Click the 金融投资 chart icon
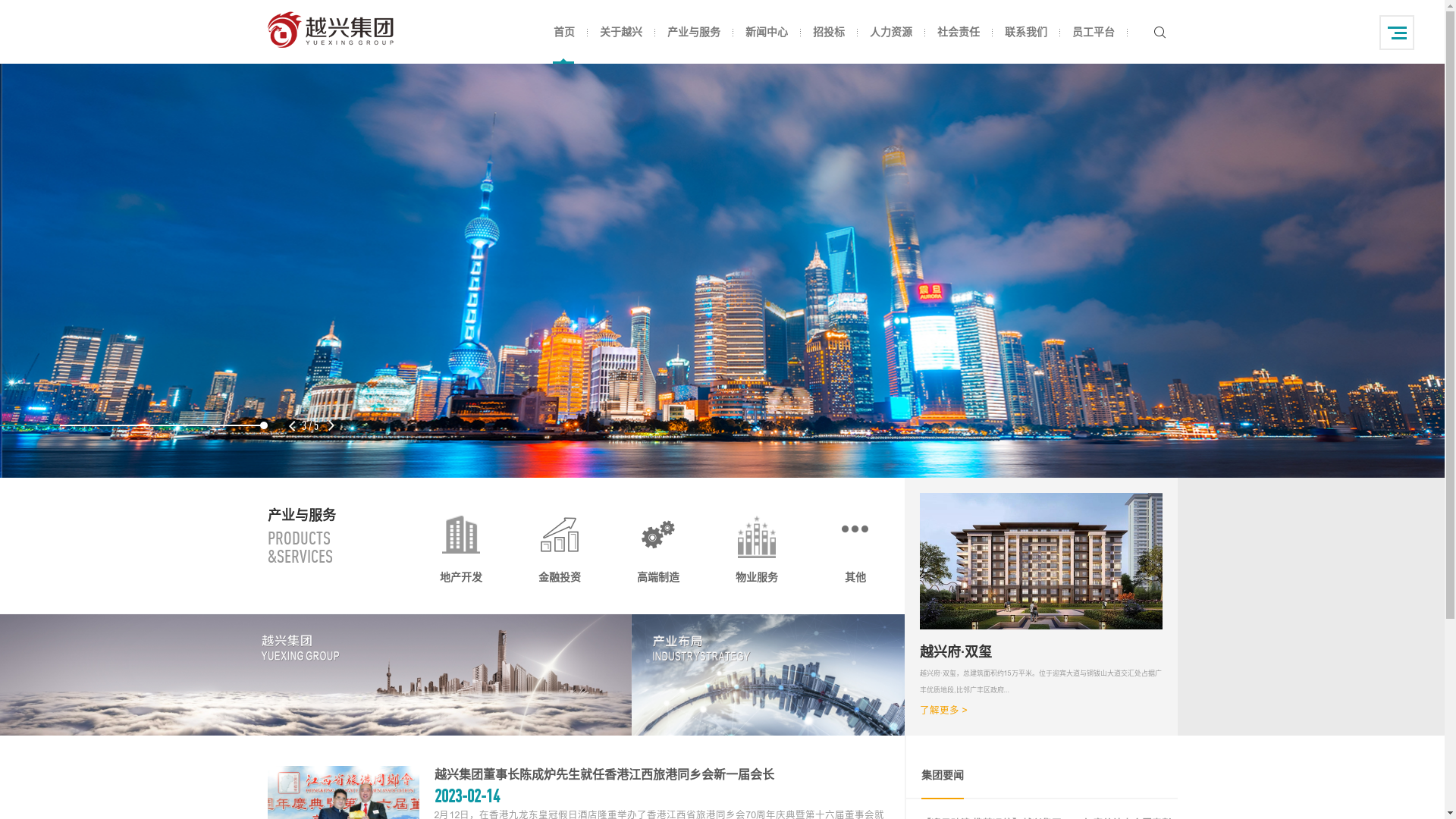Image resolution: width=1456 pixels, height=819 pixels. coord(560,535)
